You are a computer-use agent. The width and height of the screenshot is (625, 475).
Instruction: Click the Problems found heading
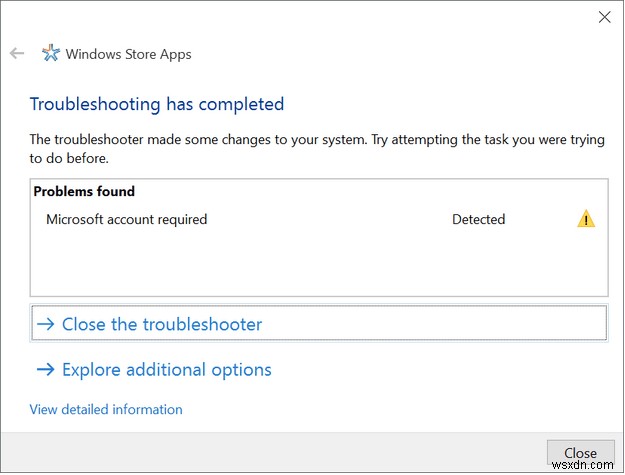click(x=84, y=191)
